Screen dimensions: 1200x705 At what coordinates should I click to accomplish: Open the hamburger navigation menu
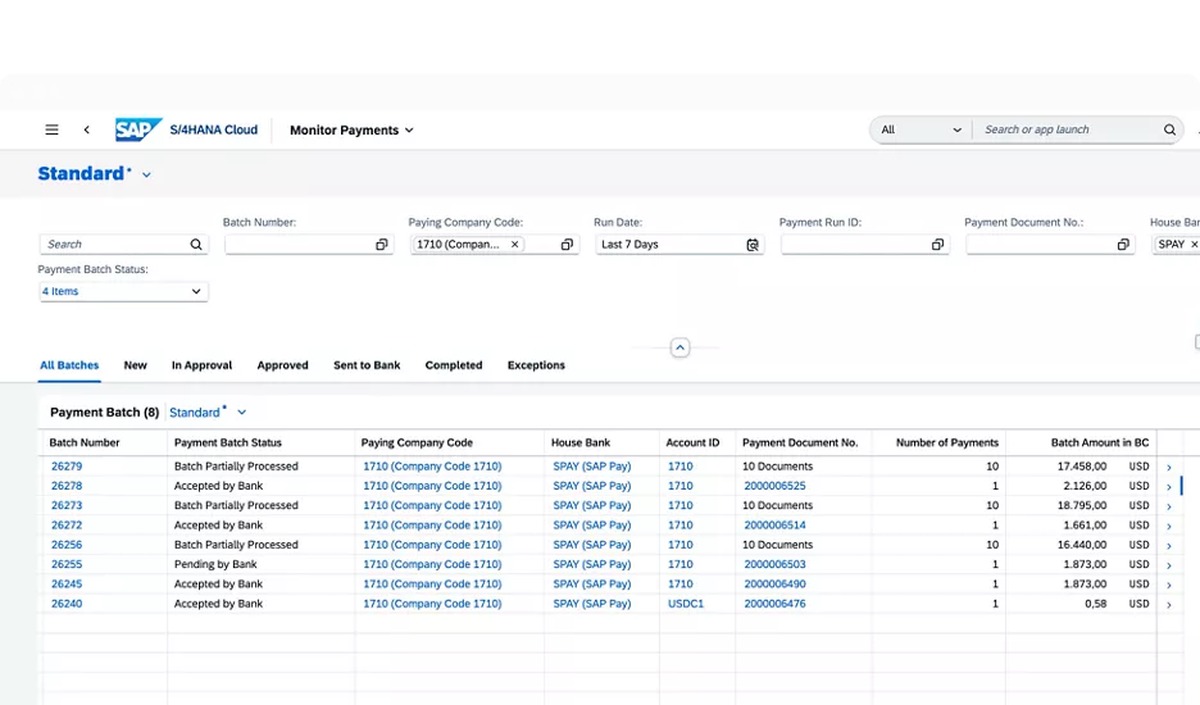(x=52, y=130)
